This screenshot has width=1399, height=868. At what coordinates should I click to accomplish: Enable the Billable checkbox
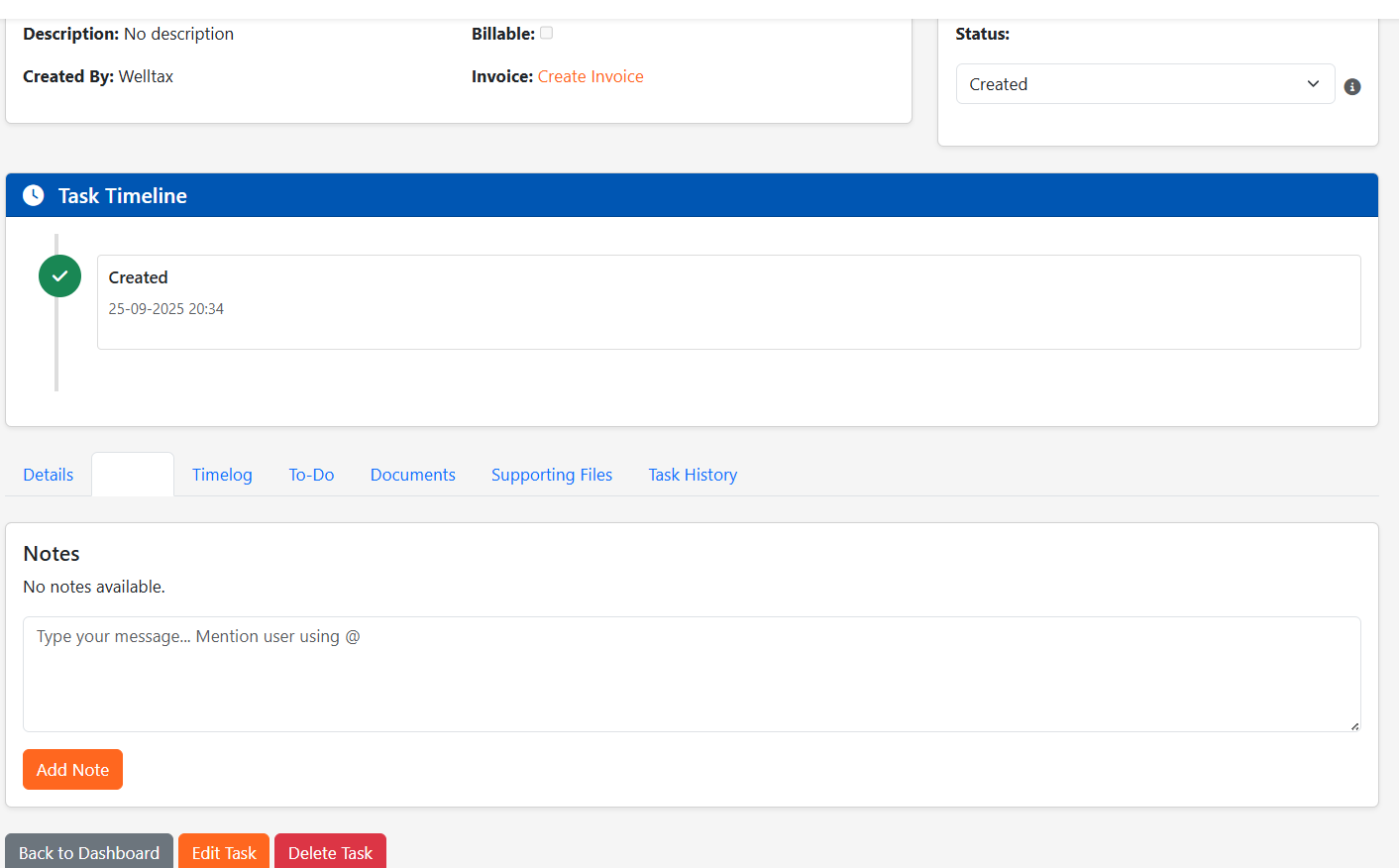tap(546, 32)
